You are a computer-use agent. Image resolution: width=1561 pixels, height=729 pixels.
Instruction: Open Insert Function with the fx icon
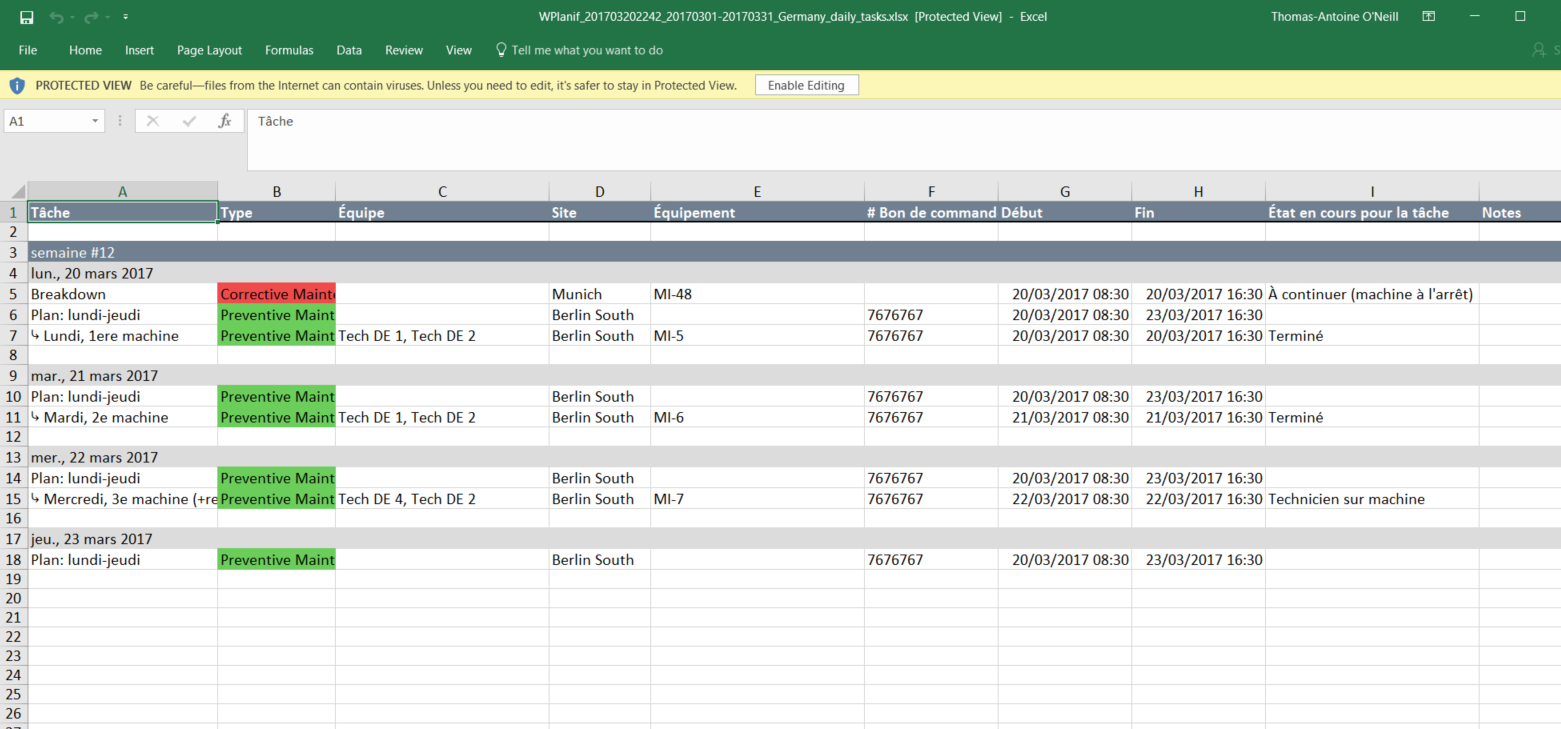pos(226,120)
